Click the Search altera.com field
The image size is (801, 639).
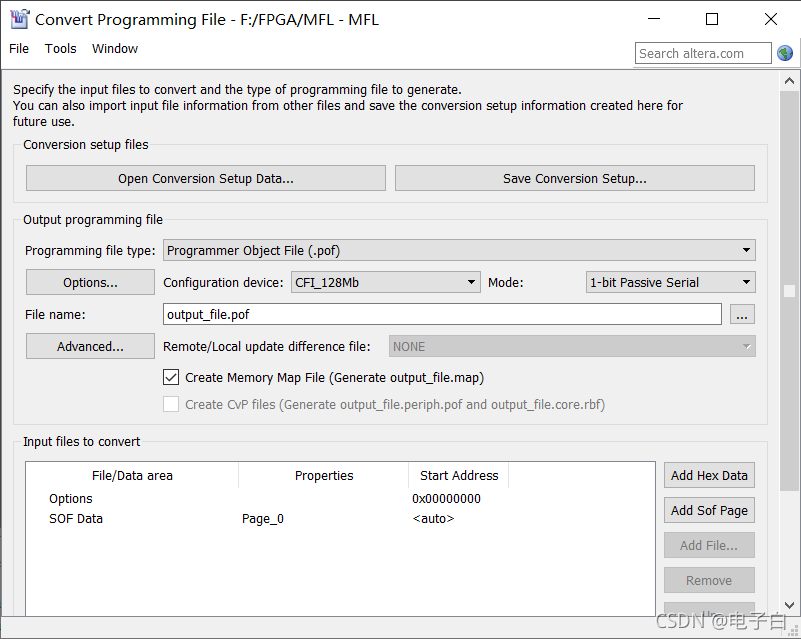703,53
